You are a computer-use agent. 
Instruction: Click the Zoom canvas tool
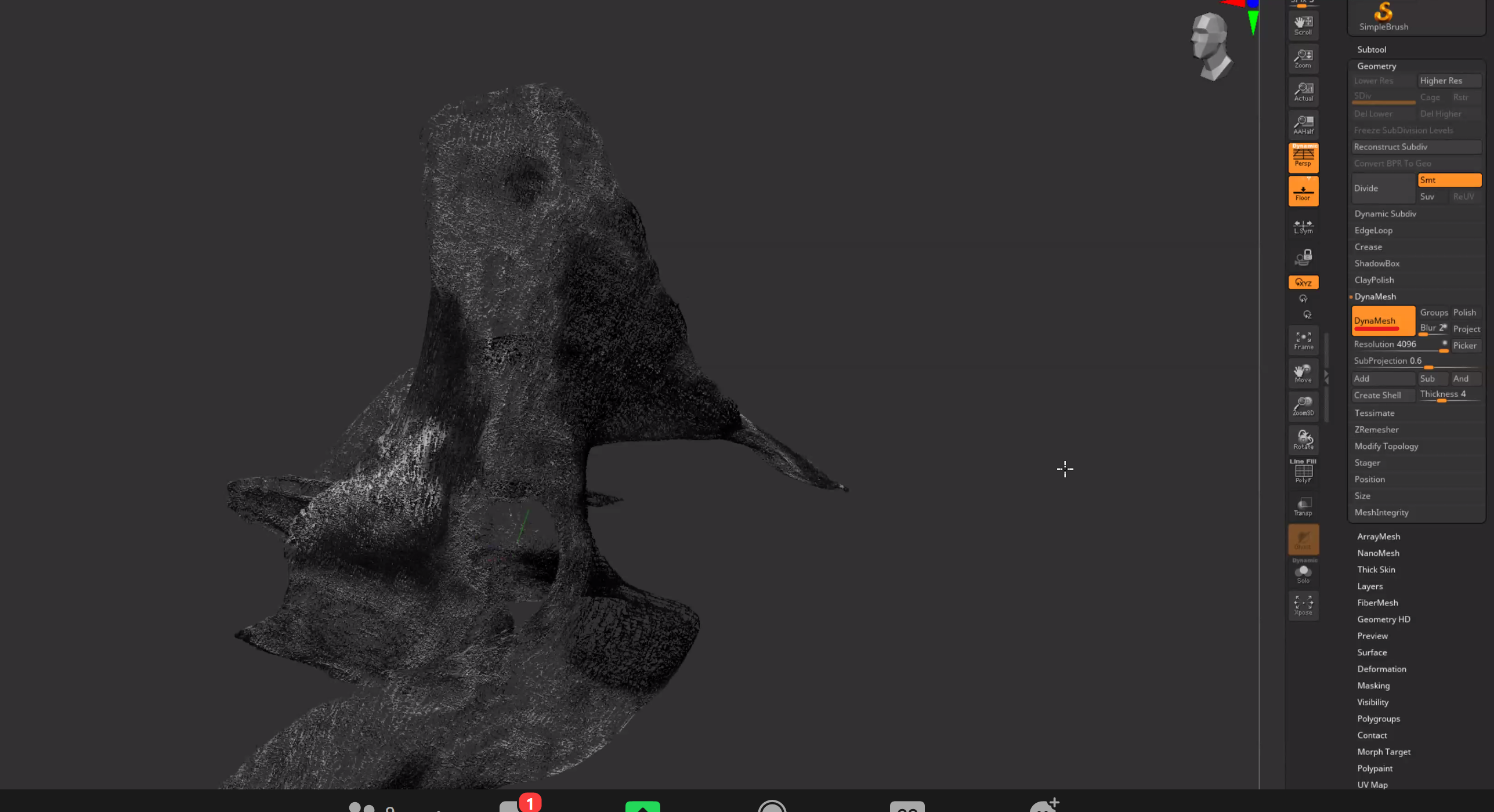point(1303,58)
